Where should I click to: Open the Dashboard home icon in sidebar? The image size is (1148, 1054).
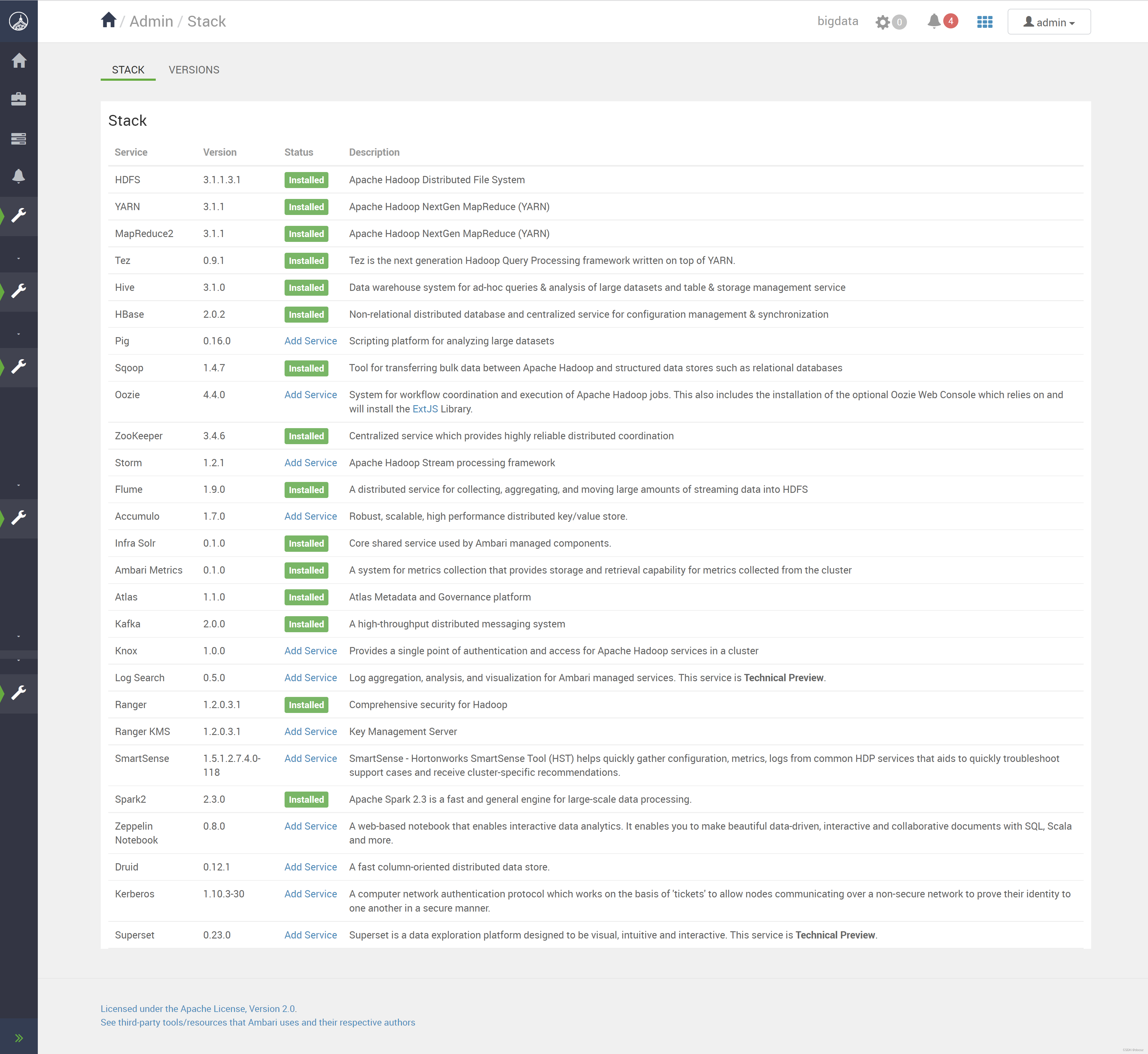pyautogui.click(x=19, y=60)
